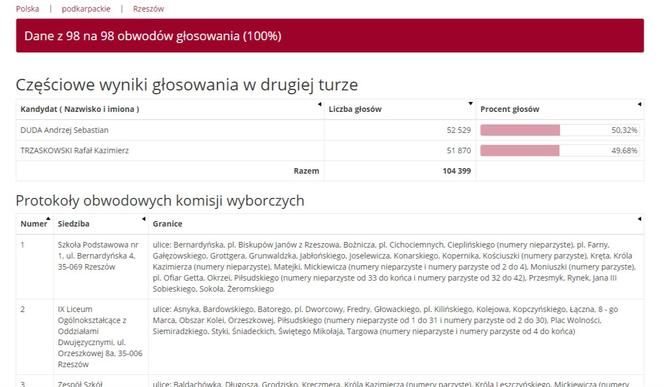Screen dimensions: 664x387
Task: Sort results by Liczba głosów arrow
Action: pyautogui.click(x=470, y=104)
